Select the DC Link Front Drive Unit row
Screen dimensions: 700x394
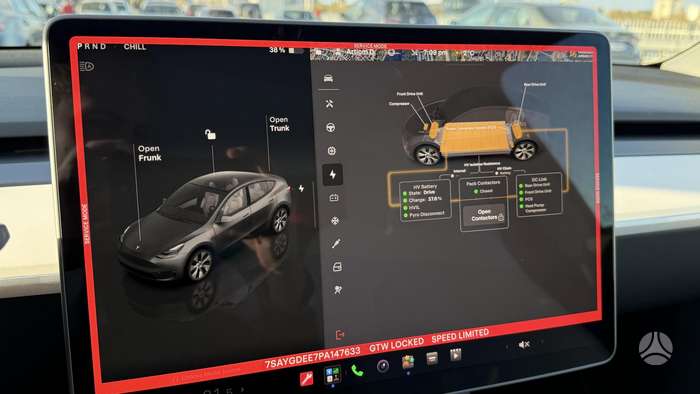click(x=536, y=192)
